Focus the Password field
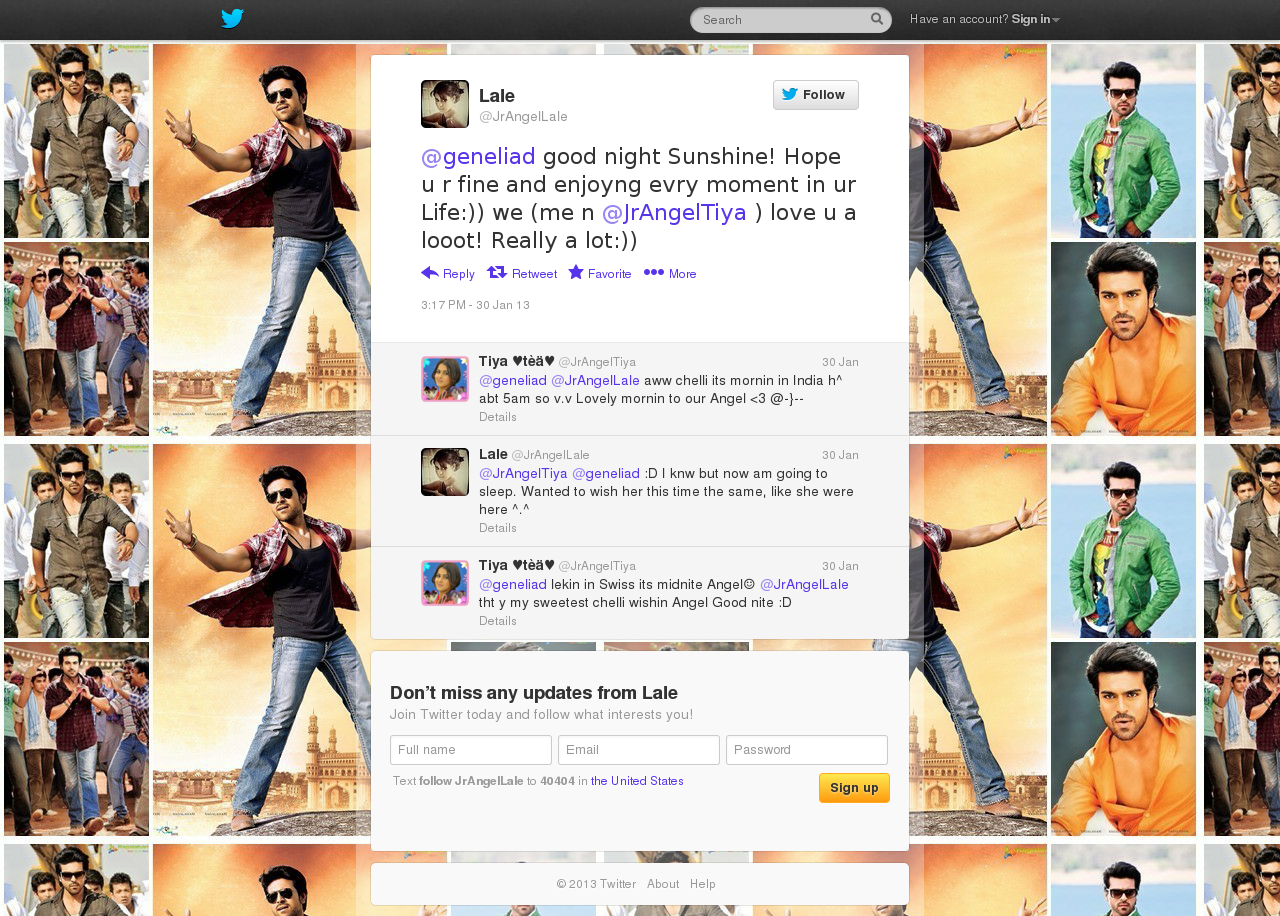1280x916 pixels. click(x=807, y=750)
